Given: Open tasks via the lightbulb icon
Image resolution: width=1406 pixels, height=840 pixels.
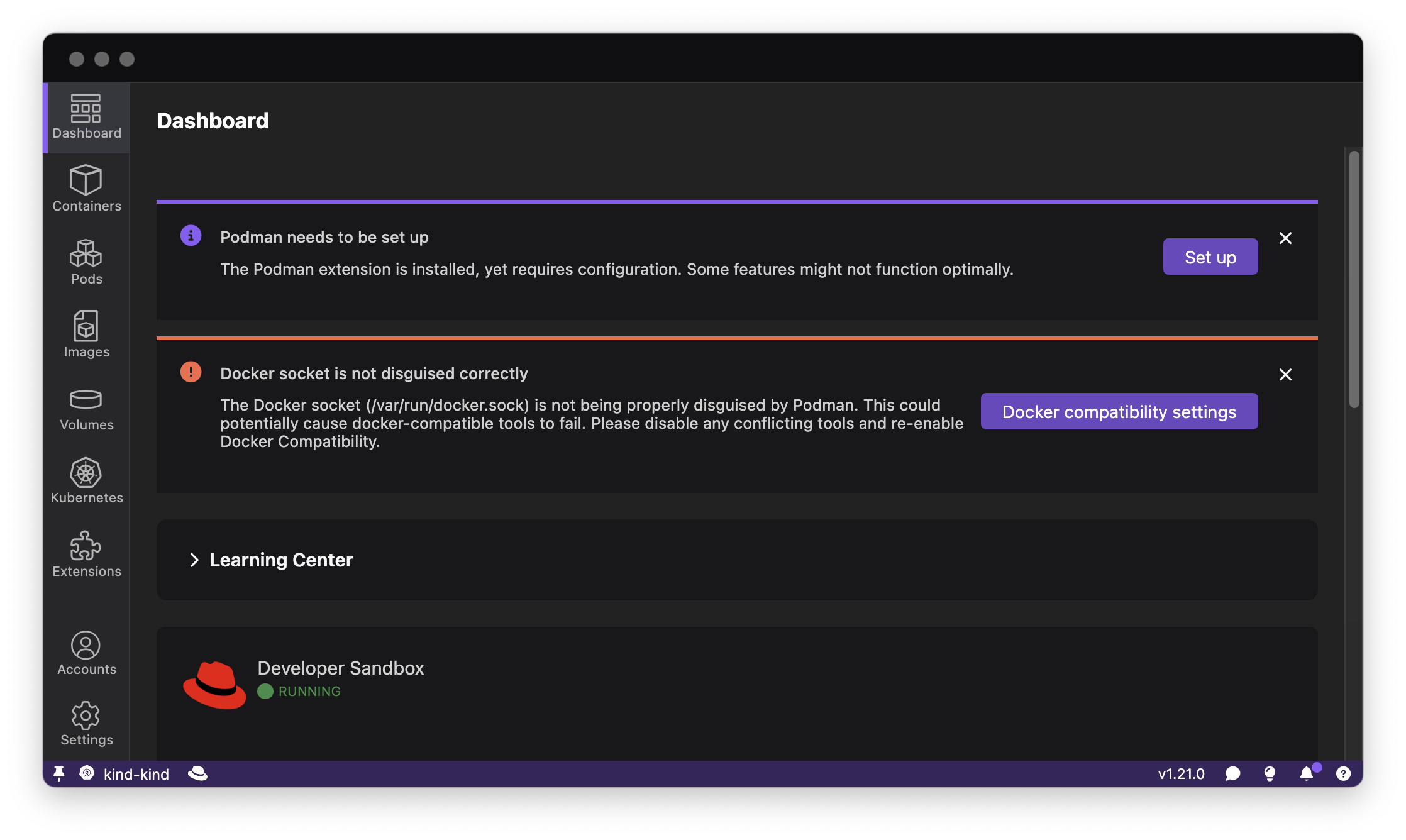Looking at the screenshot, I should coord(1270,773).
